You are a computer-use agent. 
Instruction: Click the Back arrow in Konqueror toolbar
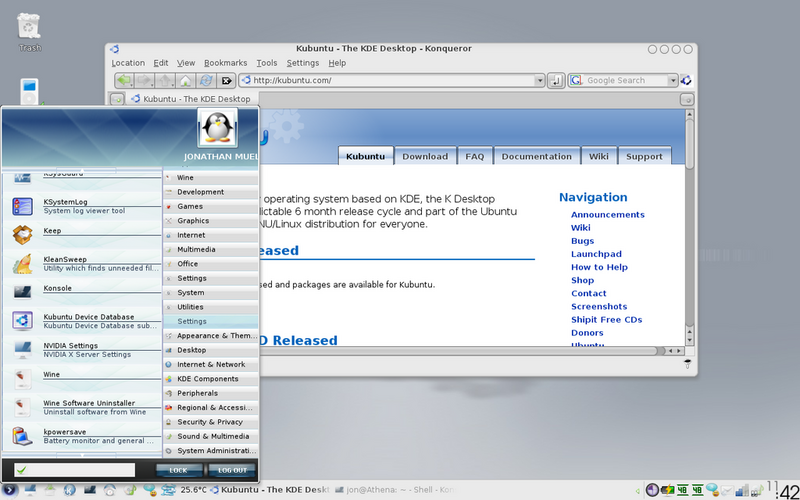pos(124,80)
